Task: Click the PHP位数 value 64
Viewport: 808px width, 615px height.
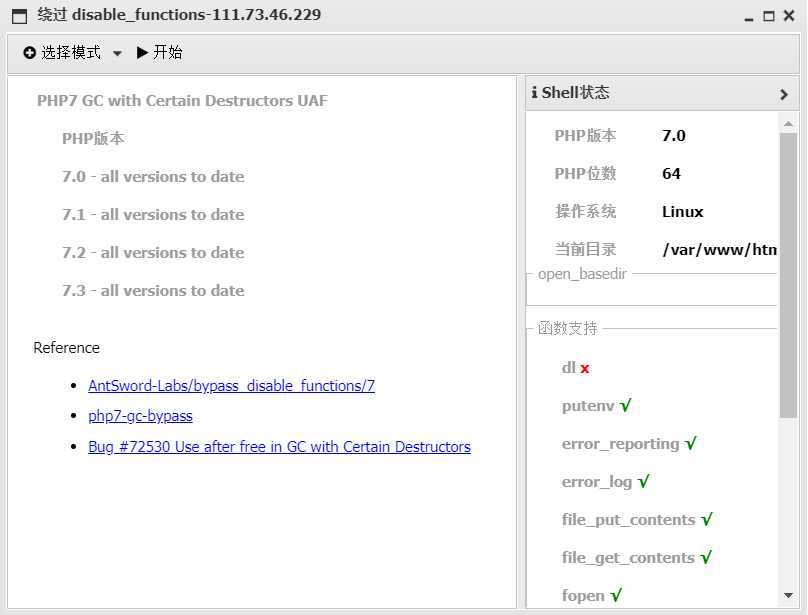Action: [671, 174]
